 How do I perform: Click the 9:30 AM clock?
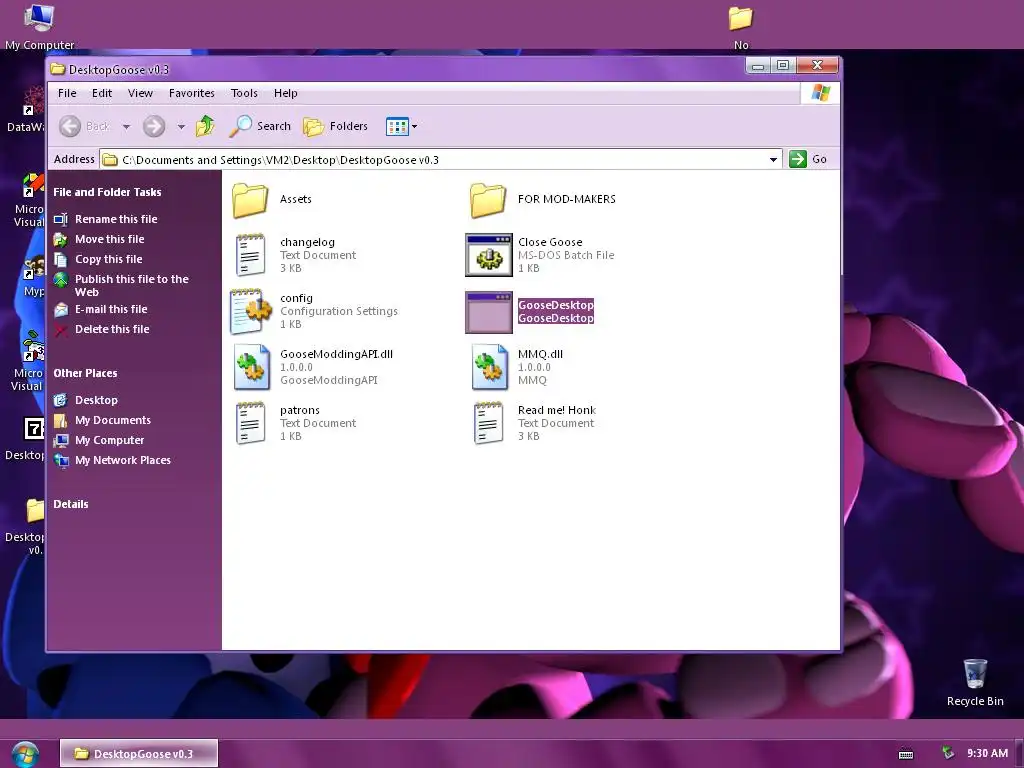click(x=987, y=753)
